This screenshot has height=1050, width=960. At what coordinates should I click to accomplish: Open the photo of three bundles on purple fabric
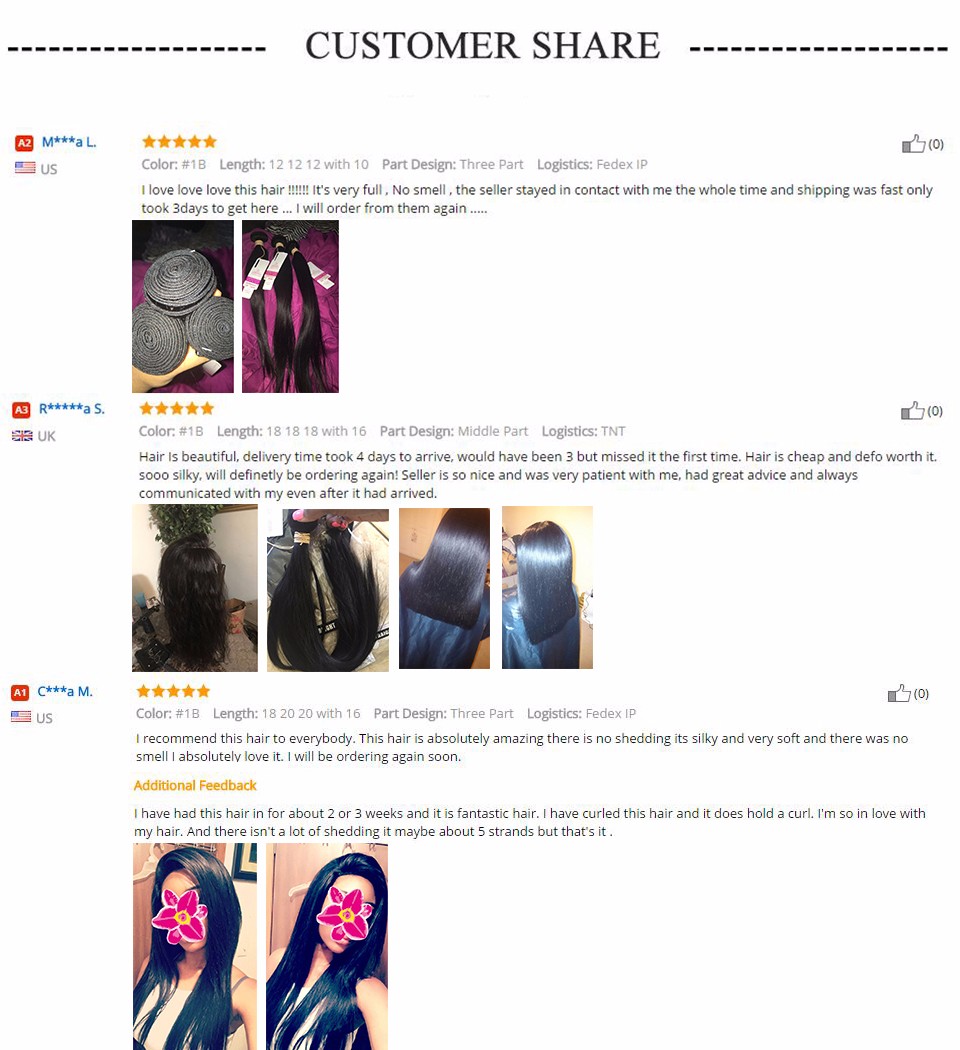click(x=290, y=306)
